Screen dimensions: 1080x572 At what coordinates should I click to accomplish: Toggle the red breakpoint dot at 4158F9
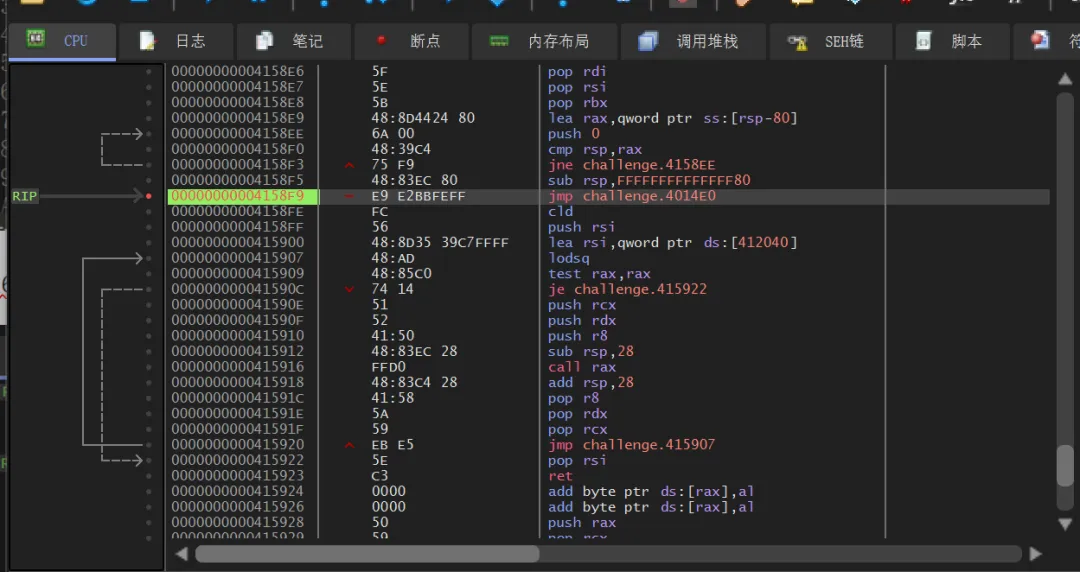click(149, 196)
